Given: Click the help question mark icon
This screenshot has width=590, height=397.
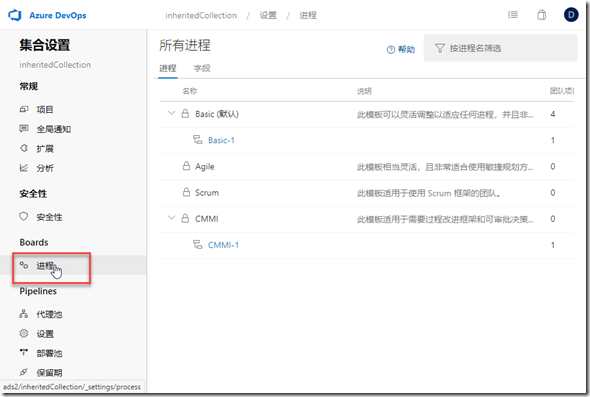Looking at the screenshot, I should tap(391, 49).
